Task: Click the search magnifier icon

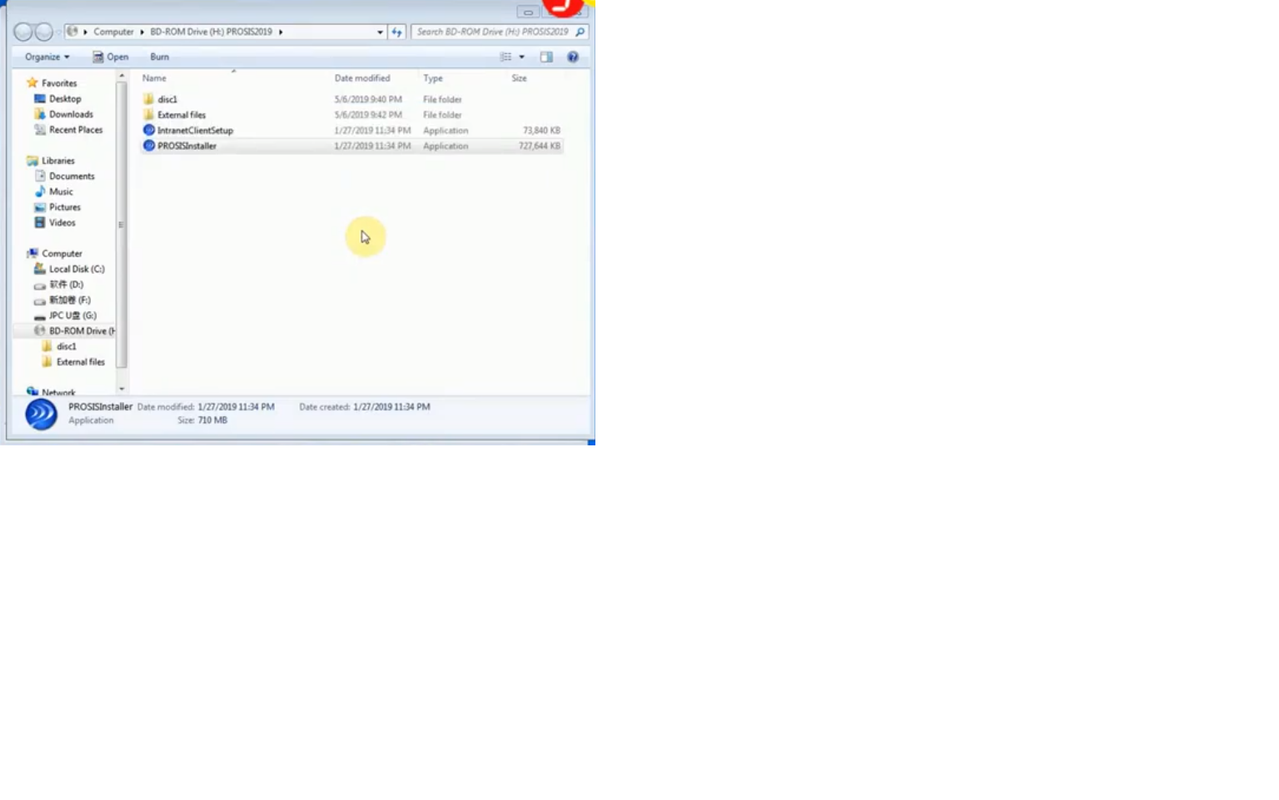Action: 580,32
